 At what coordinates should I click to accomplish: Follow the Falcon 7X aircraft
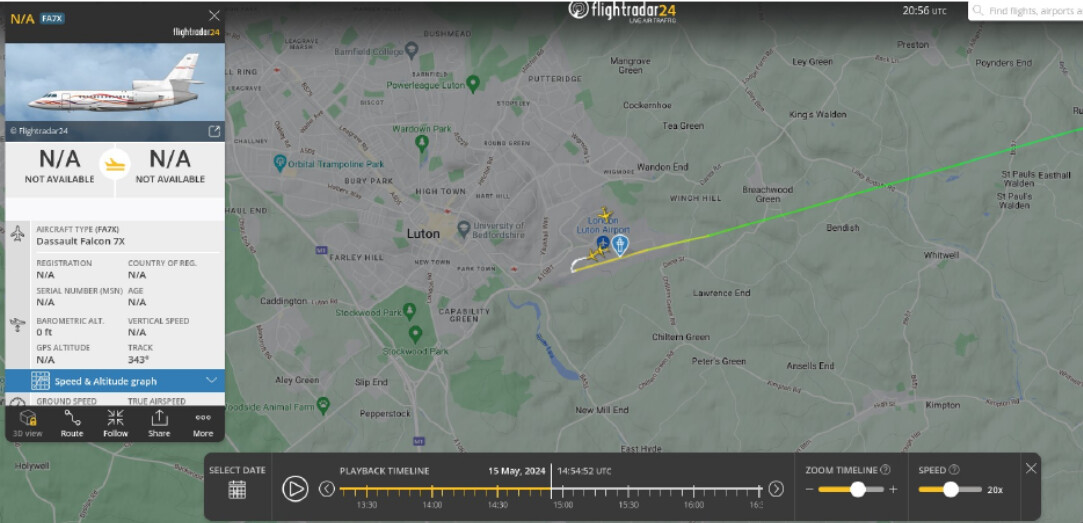point(115,423)
